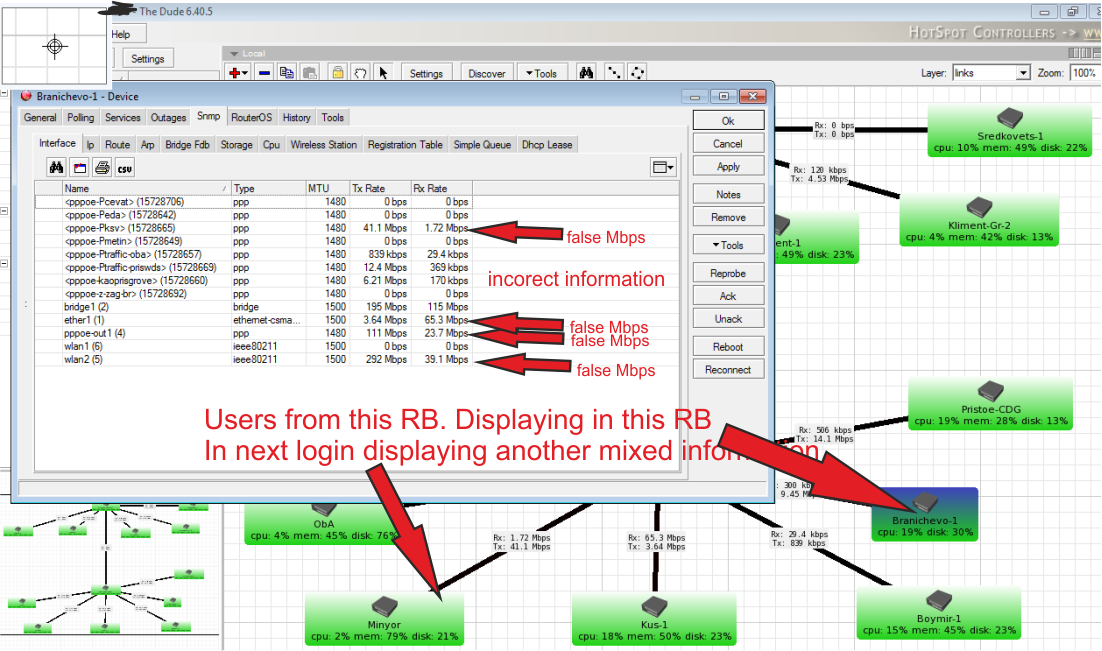1102x651 pixels.
Task: Click the Minyor device node
Action: coord(384,619)
